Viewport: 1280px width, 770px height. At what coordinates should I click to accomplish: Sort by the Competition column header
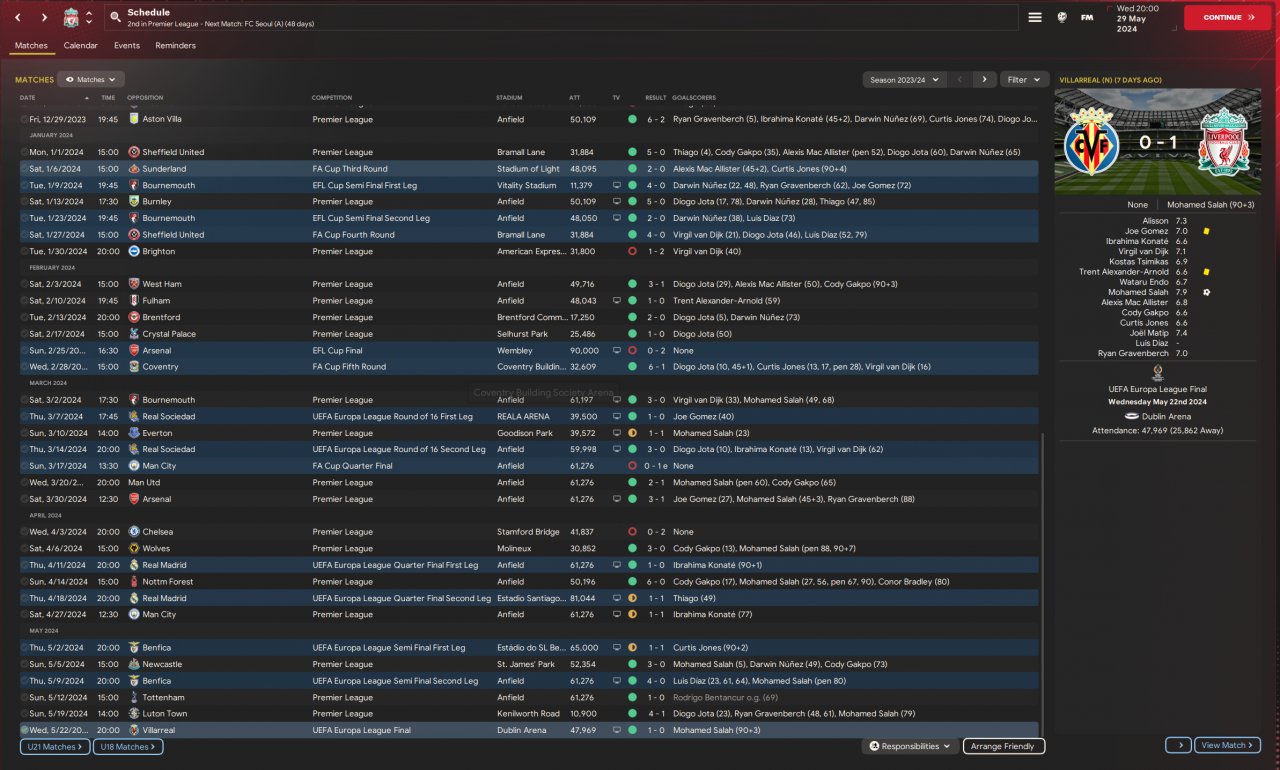point(332,98)
